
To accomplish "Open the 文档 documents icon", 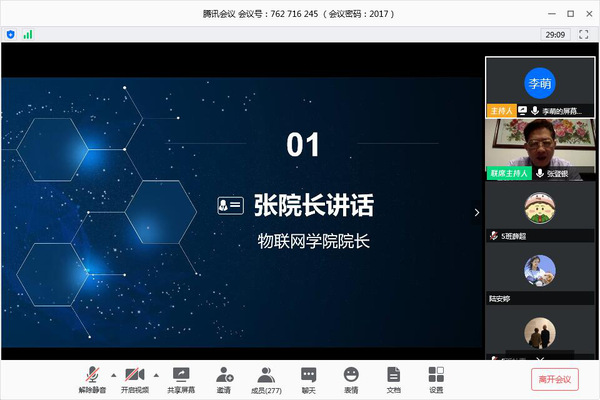I will [393, 376].
